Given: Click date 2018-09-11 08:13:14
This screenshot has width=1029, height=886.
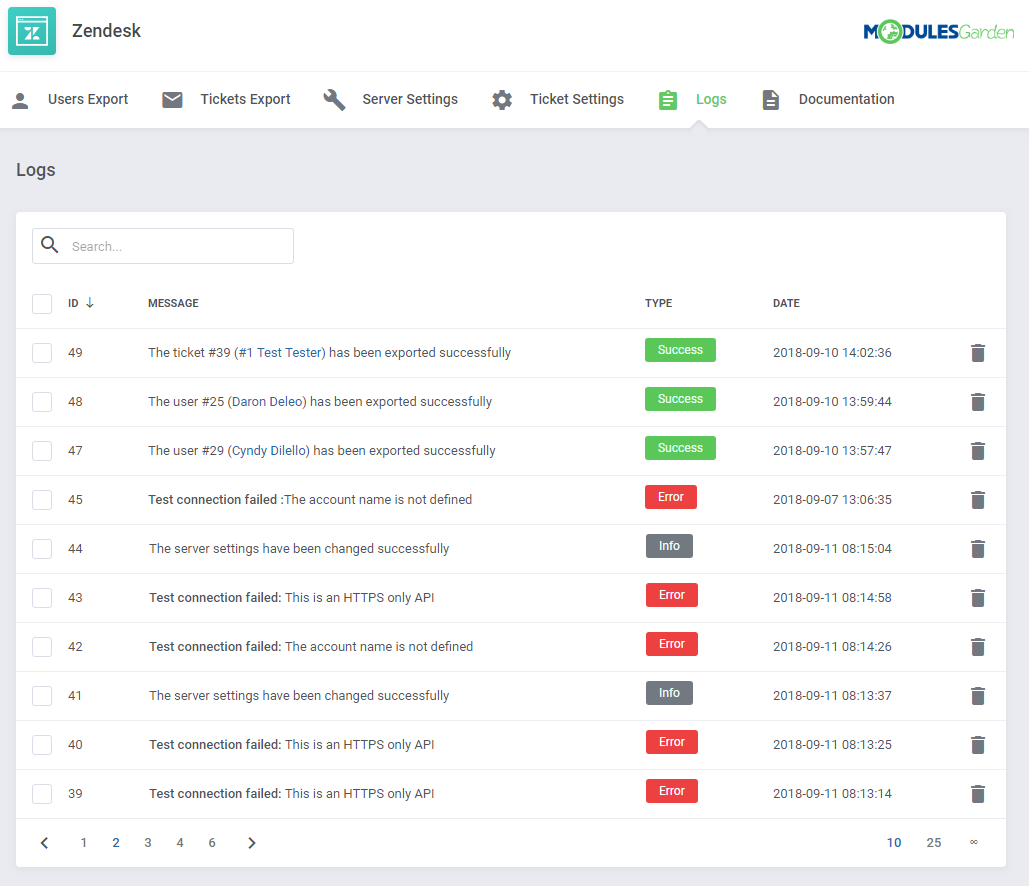Looking at the screenshot, I should (832, 793).
